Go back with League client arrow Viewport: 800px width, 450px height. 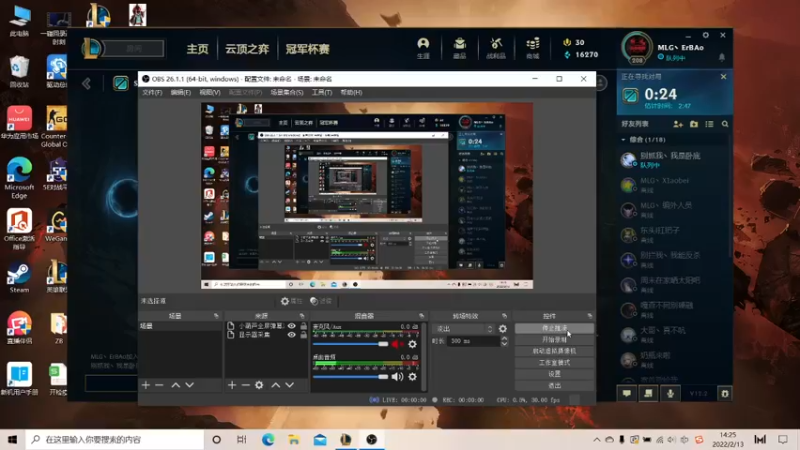coord(86,83)
